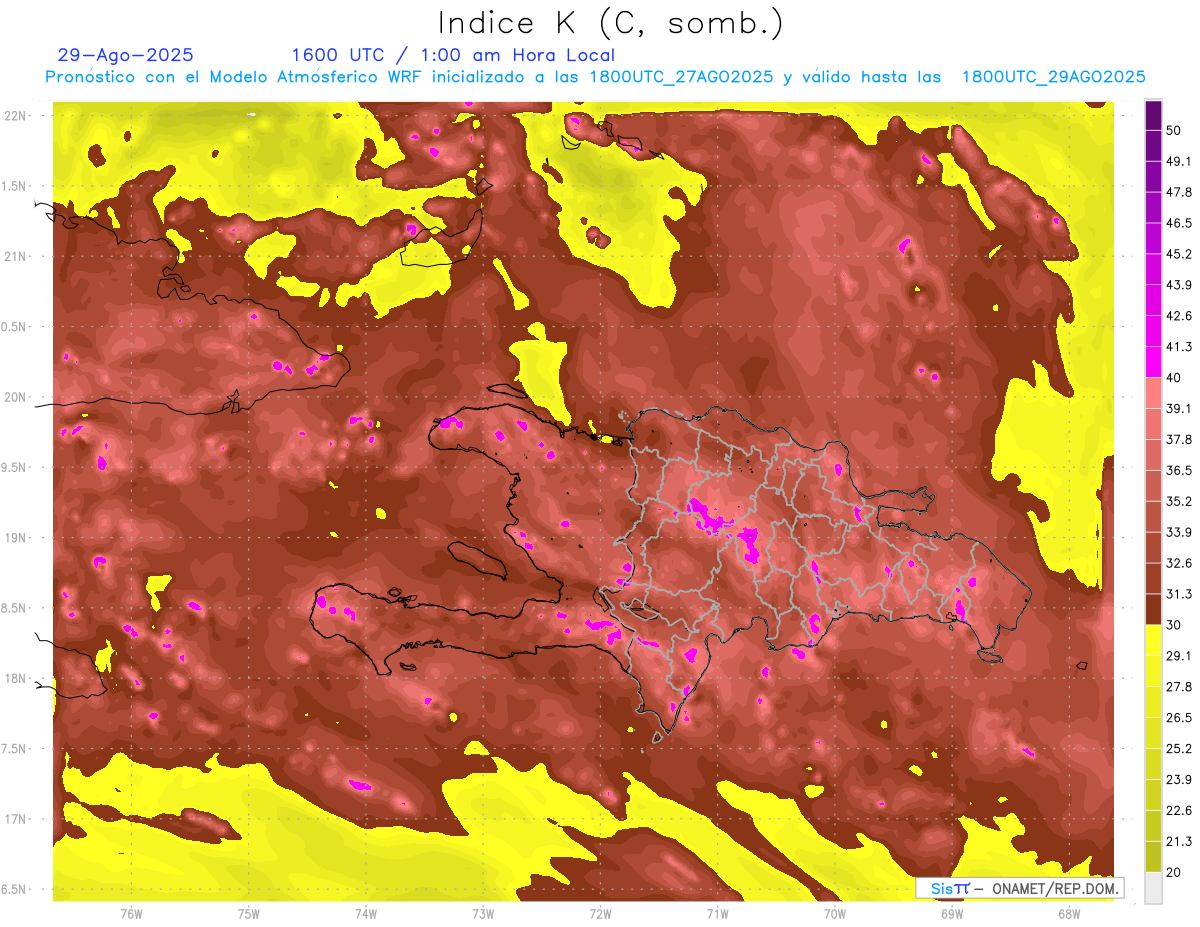Click the '73W' longitude label
This screenshot has height=927, width=1200.
pyautogui.click(x=483, y=913)
